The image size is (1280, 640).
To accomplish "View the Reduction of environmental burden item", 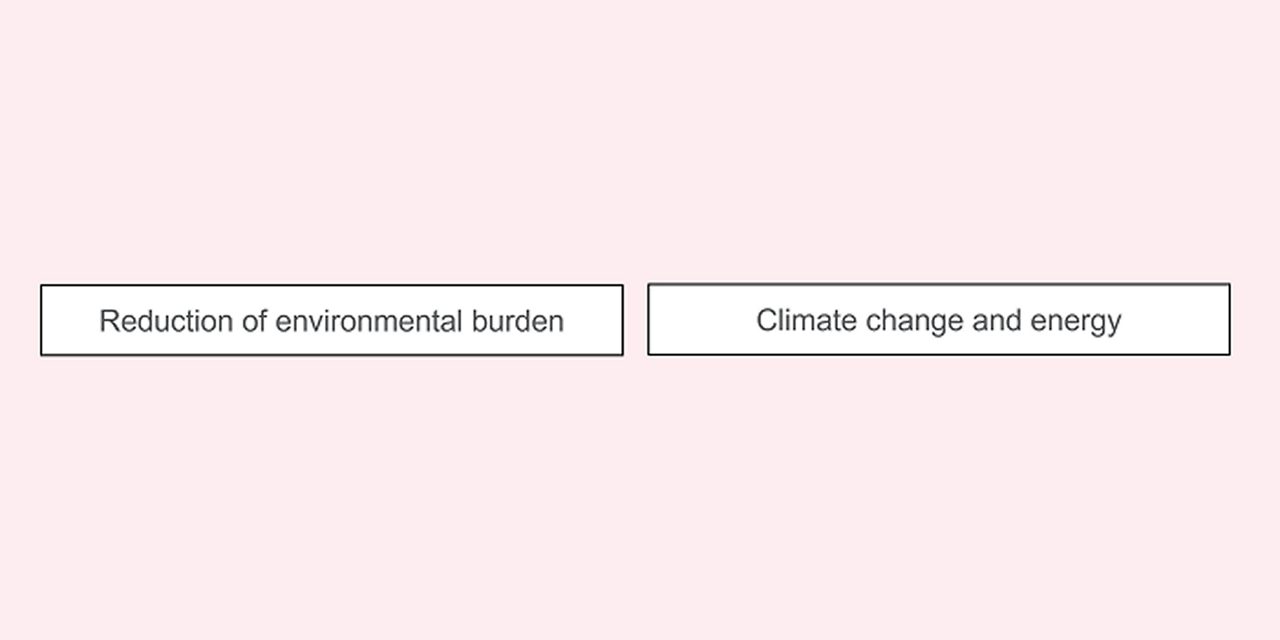I will (x=331, y=320).
